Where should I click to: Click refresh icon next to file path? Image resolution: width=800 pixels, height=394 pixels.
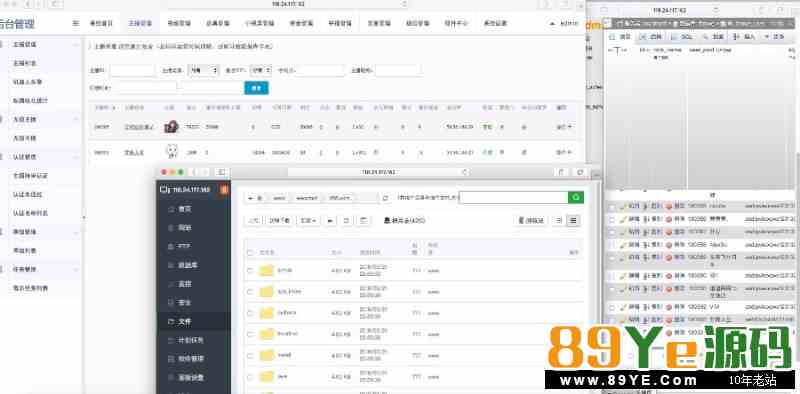(385, 198)
